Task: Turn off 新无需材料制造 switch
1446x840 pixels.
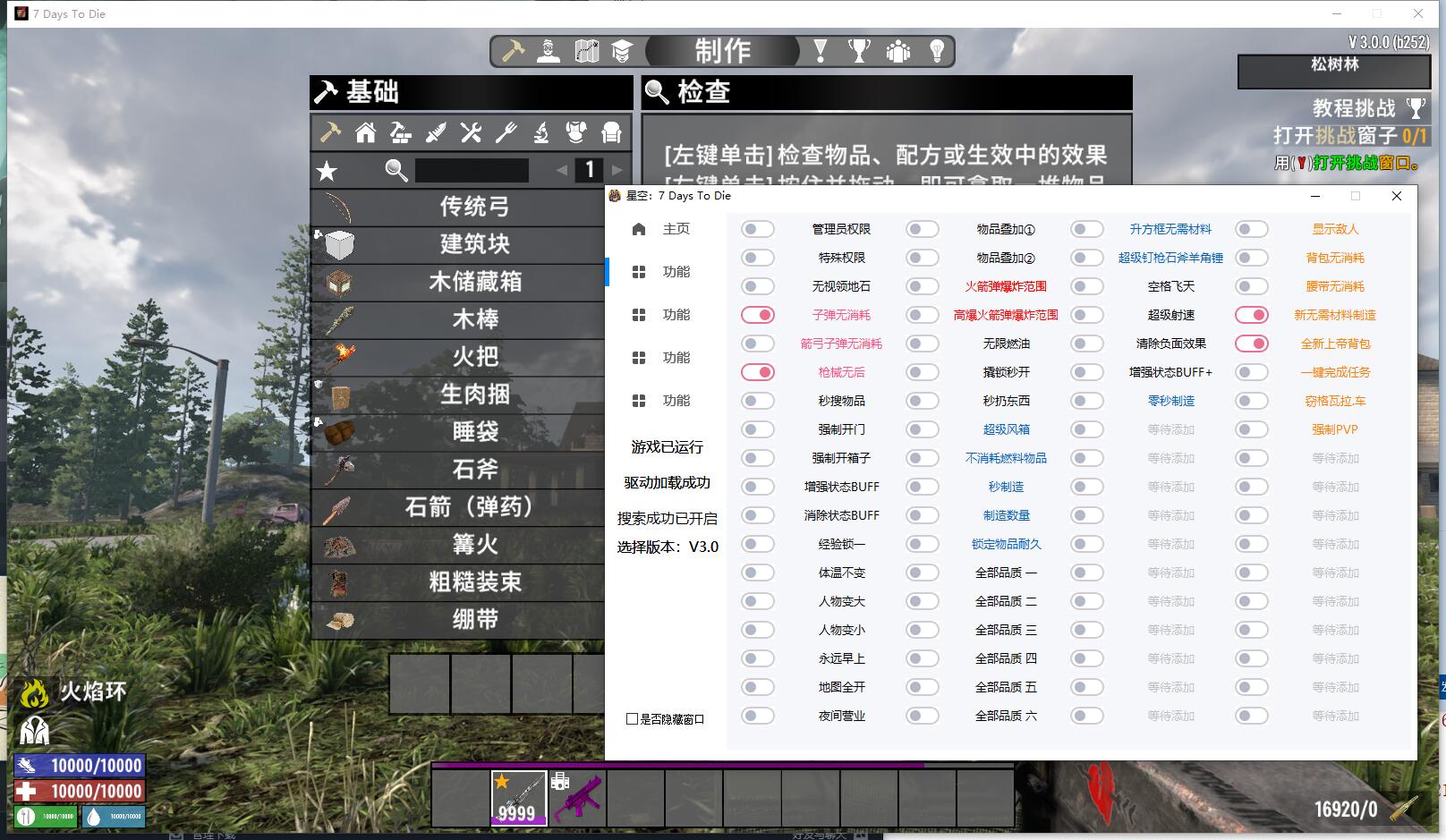Action: 1252,315
